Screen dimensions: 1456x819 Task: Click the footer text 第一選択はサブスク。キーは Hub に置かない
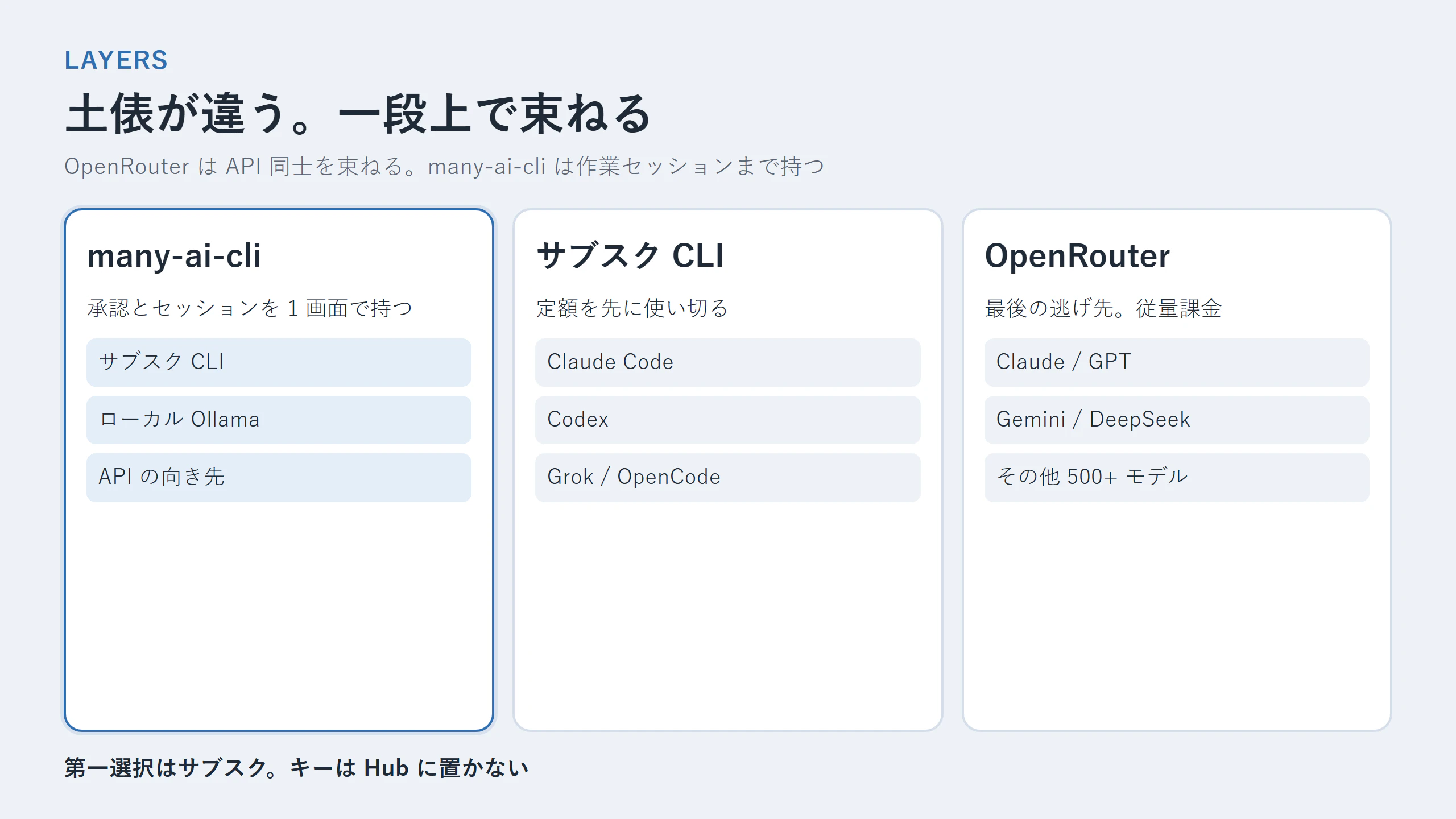(296, 768)
